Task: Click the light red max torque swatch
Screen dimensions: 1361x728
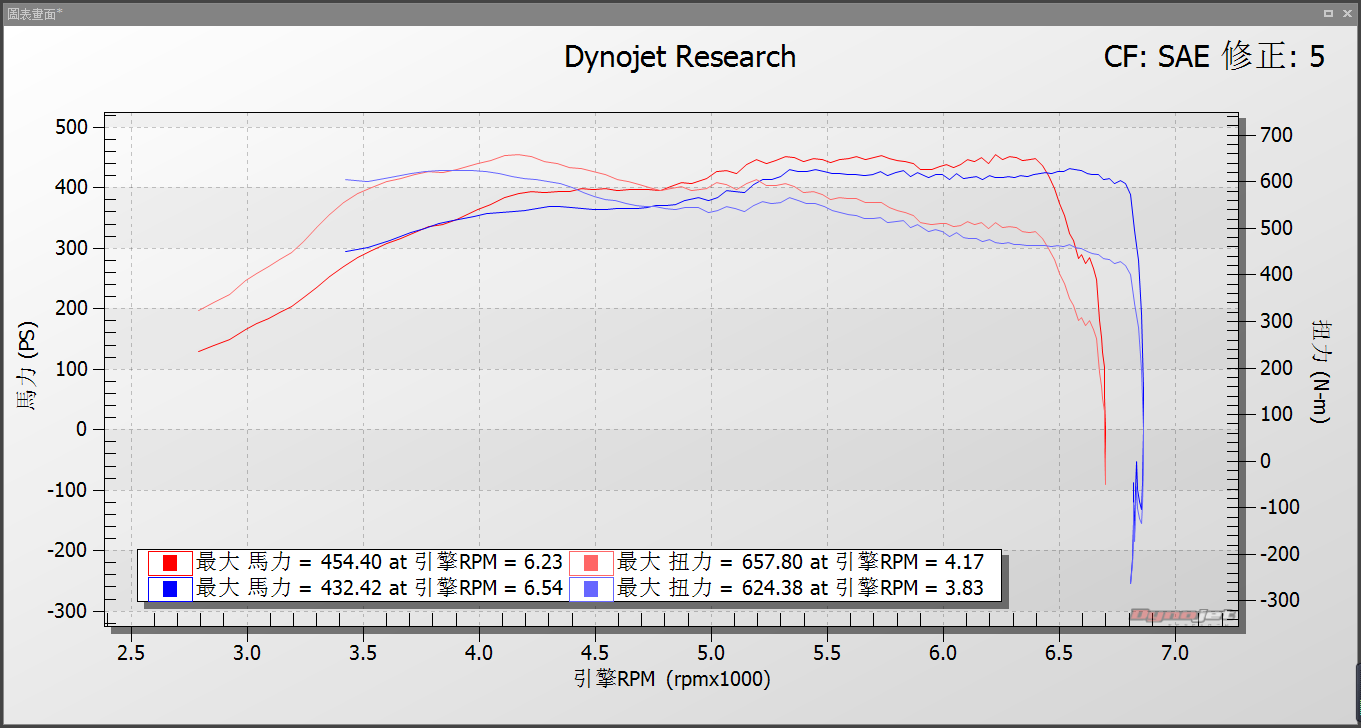Action: 591,563
